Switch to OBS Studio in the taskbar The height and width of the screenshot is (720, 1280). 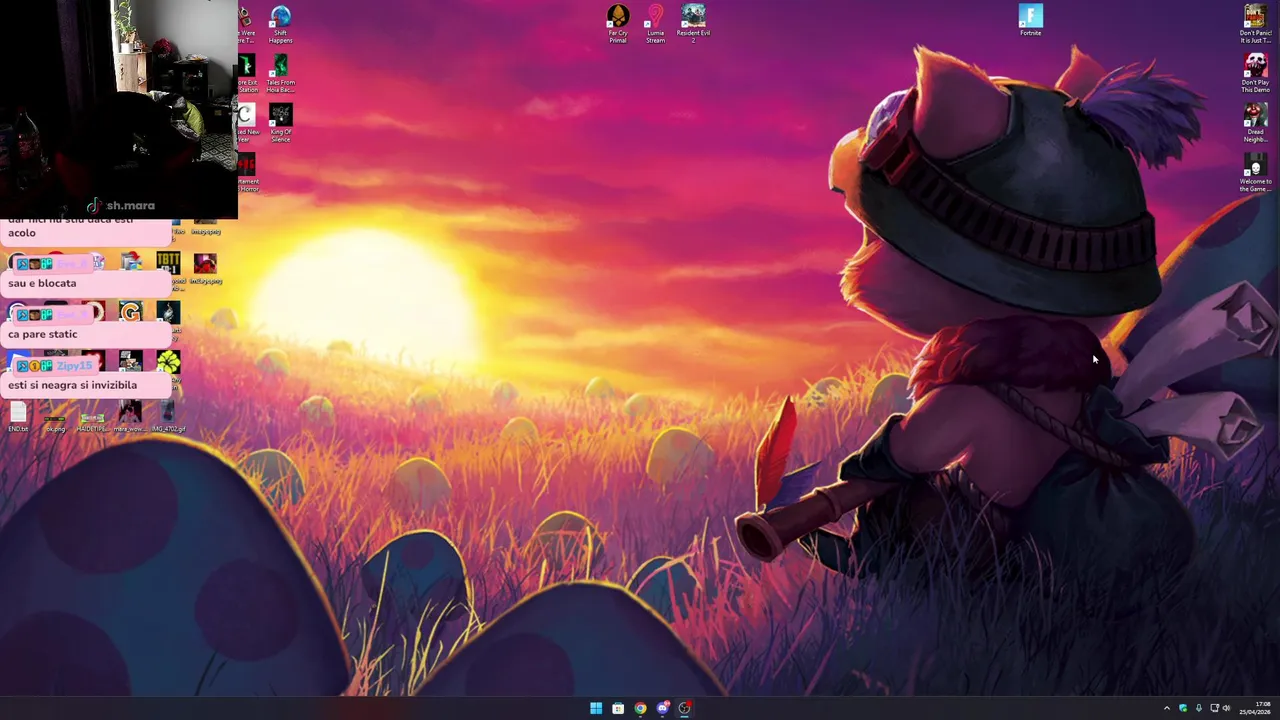pyautogui.click(x=684, y=708)
